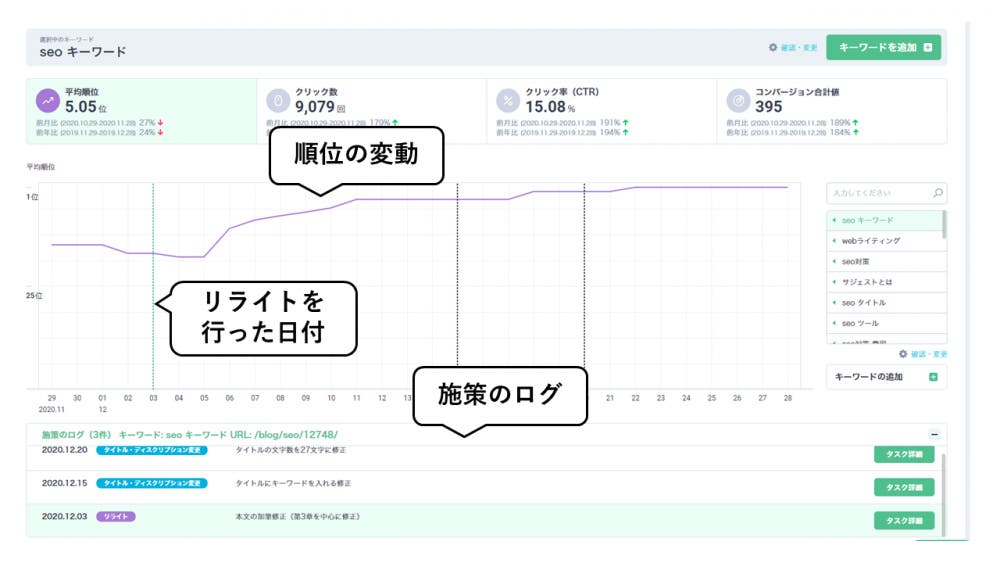
Task: Click green plus icon on キーワードの追加
Action: click(x=933, y=377)
